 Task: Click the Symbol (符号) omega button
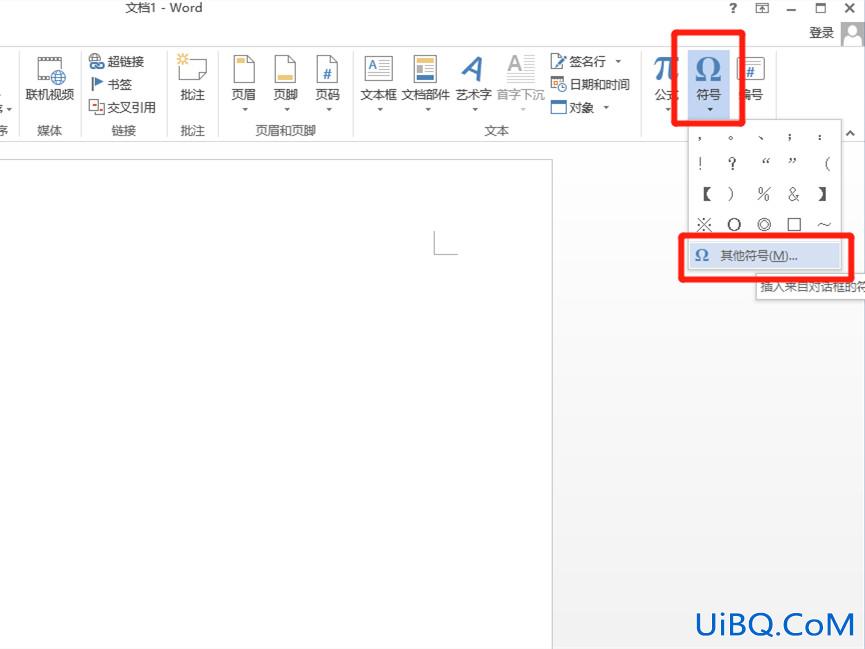tap(709, 83)
